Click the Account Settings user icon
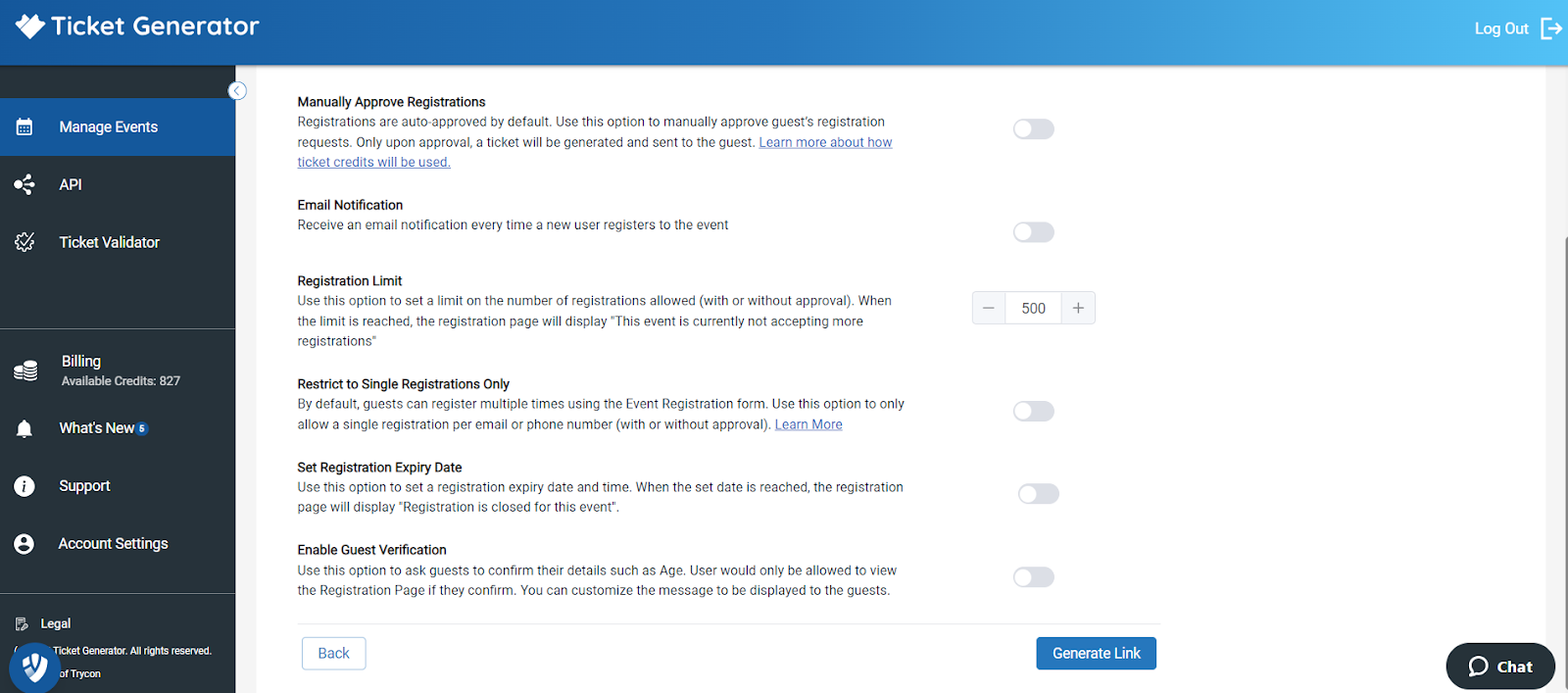 click(24, 544)
